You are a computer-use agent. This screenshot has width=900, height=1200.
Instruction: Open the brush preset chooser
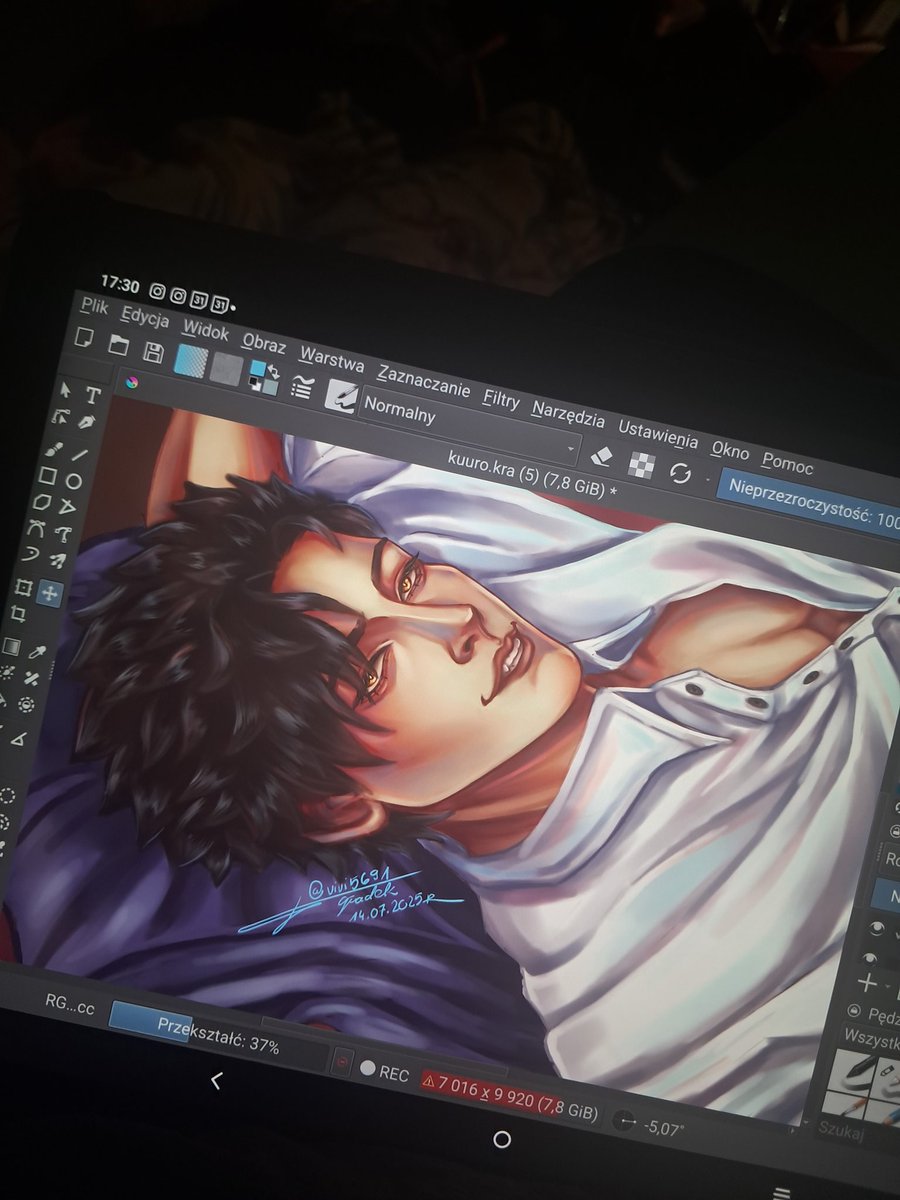[340, 395]
